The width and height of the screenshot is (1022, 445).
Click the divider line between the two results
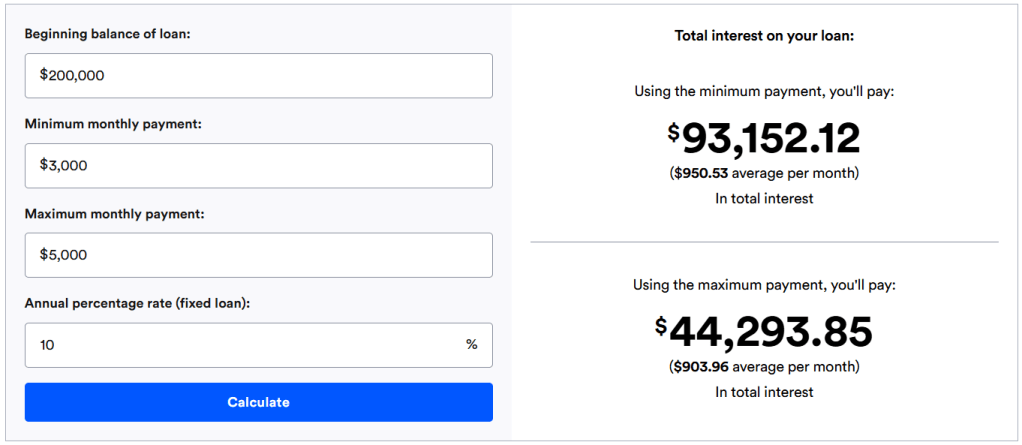coord(764,242)
